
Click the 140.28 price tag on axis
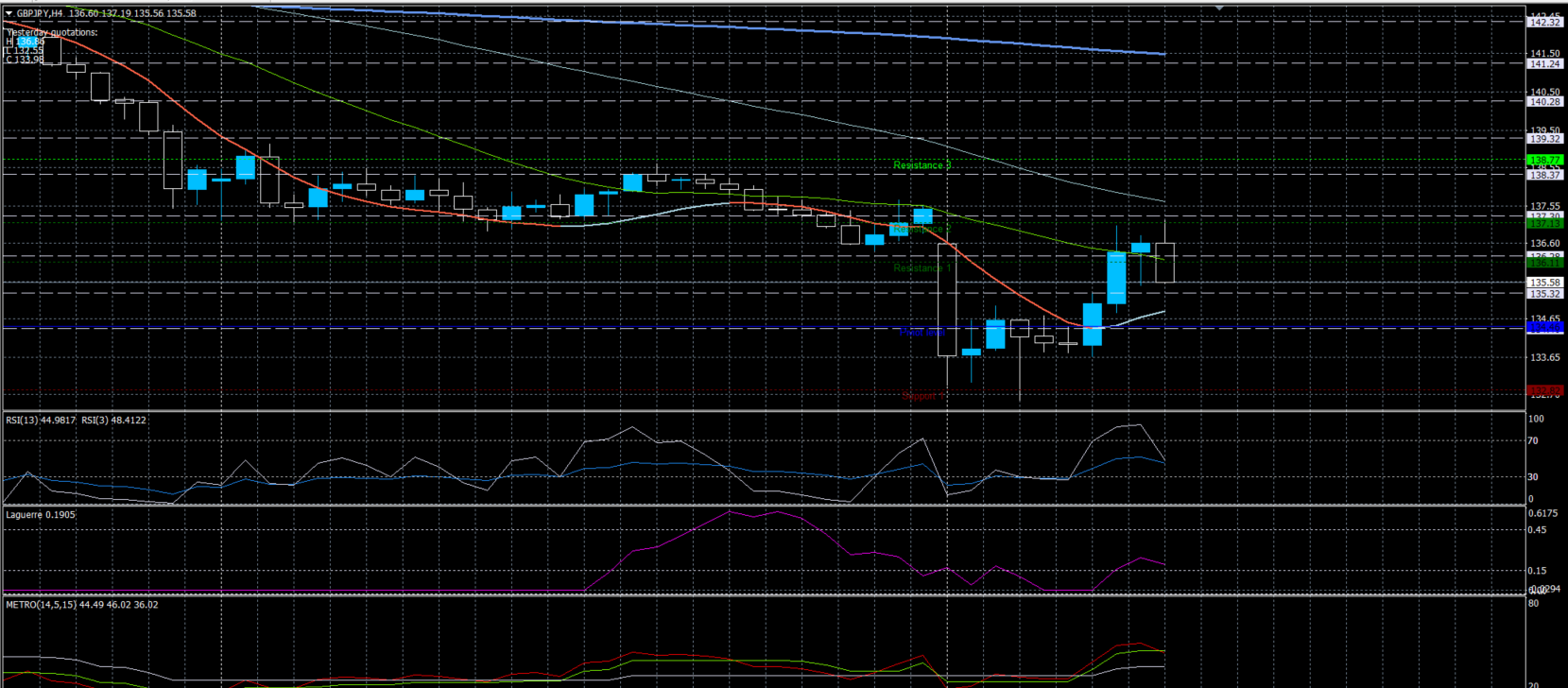click(1545, 102)
